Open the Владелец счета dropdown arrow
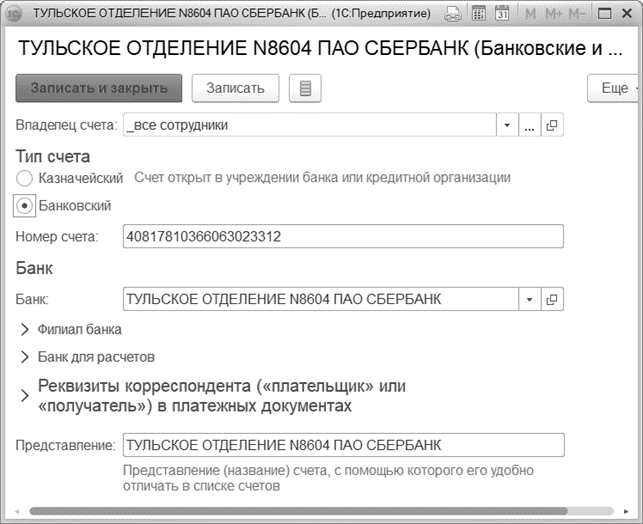Screen dimensions: 643x524 point(507,125)
